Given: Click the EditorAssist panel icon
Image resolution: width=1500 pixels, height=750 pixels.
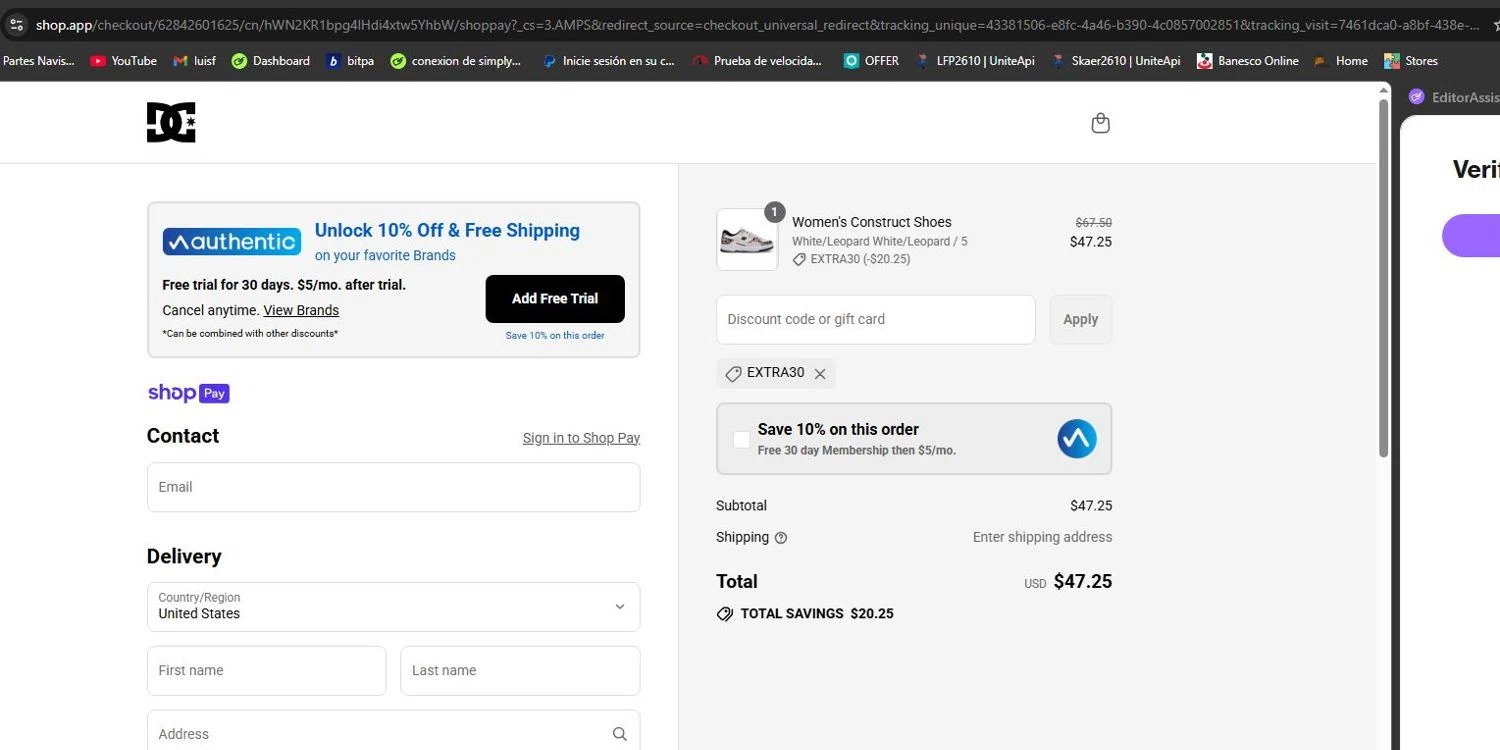Looking at the screenshot, I should coord(1416,97).
